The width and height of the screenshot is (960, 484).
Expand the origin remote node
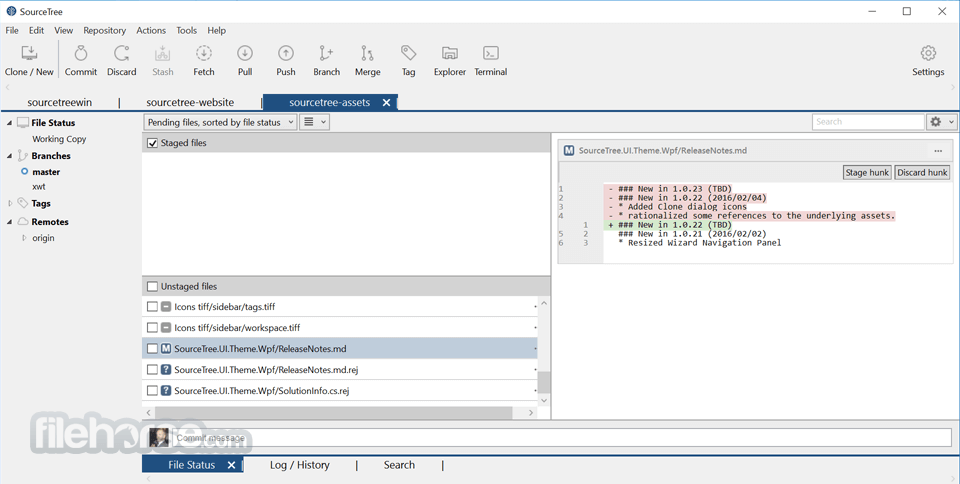[x=24, y=238]
